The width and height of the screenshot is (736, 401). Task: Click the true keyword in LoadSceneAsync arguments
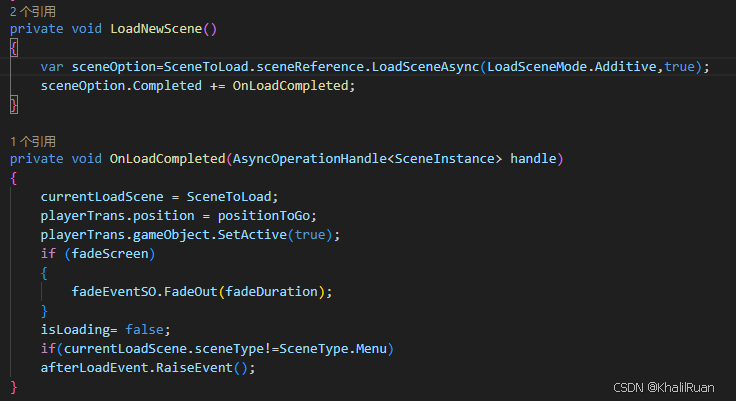(x=679, y=67)
